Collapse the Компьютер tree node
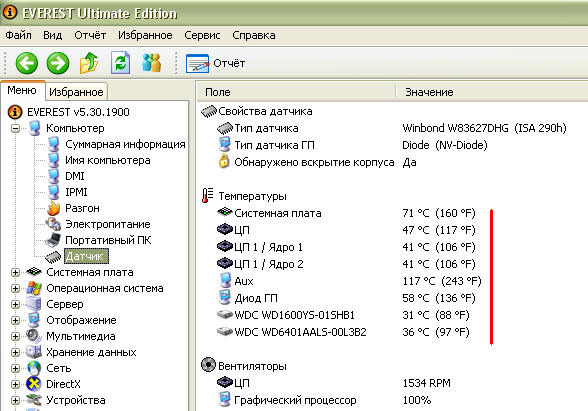 pos(15,128)
